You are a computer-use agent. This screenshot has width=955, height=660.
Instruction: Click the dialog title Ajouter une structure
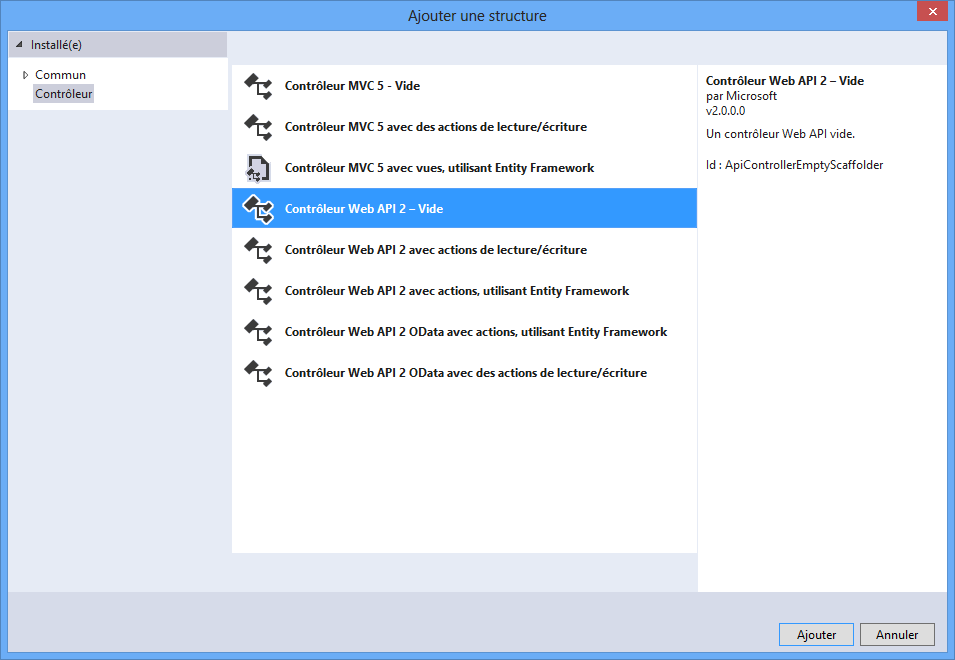(x=477, y=16)
